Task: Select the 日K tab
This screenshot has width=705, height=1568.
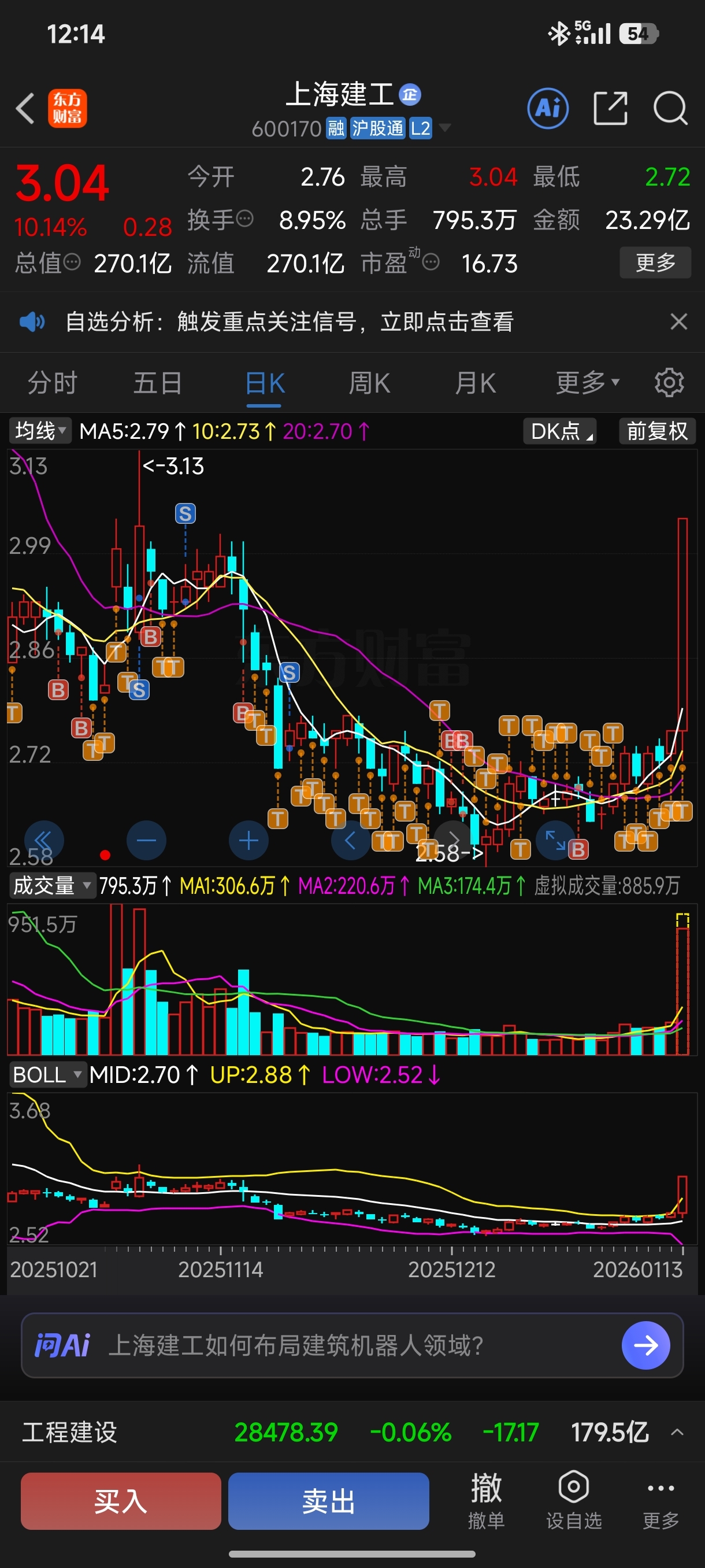Action: tap(265, 384)
